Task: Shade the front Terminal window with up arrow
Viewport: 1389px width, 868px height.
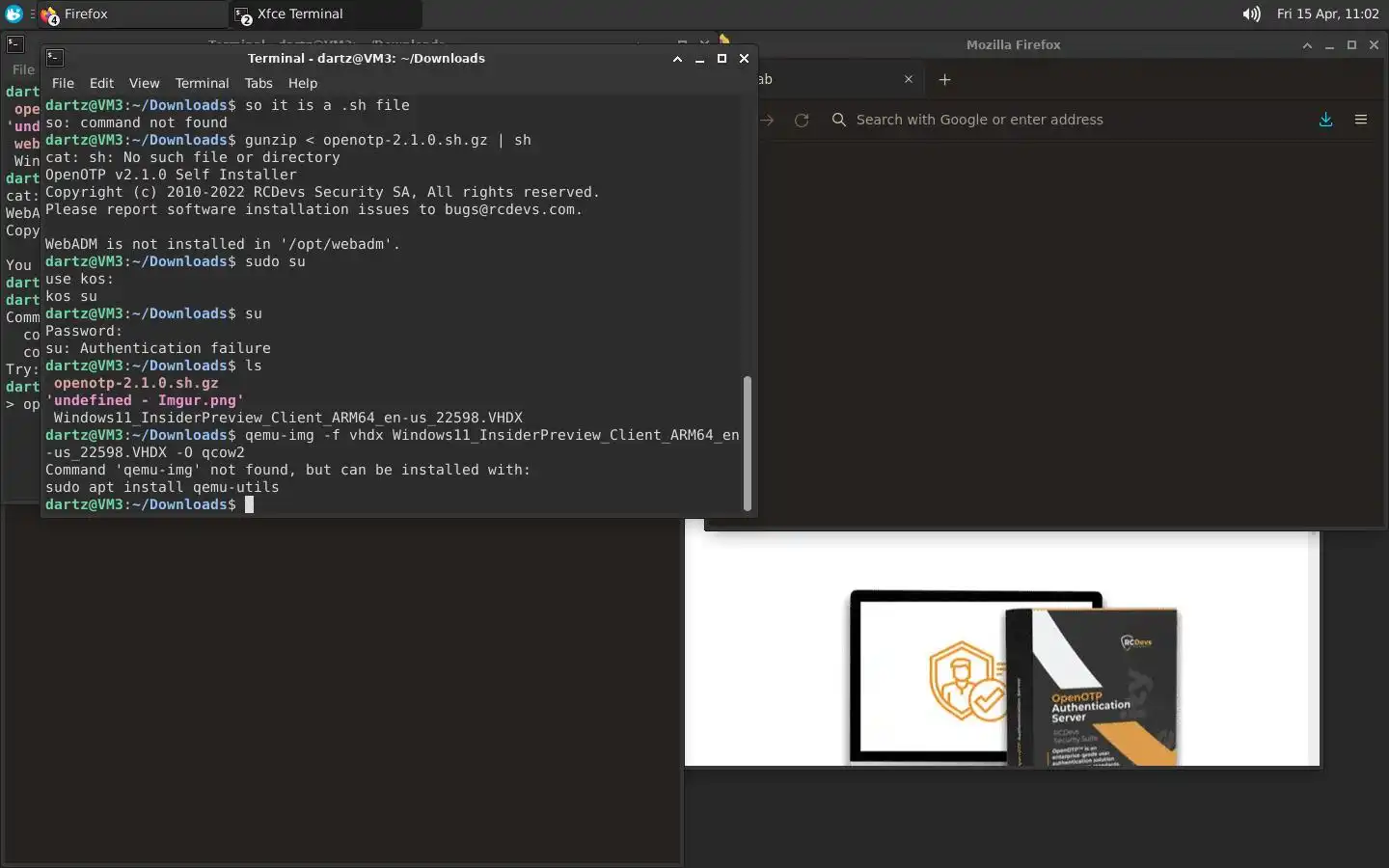Action: pyautogui.click(x=677, y=59)
